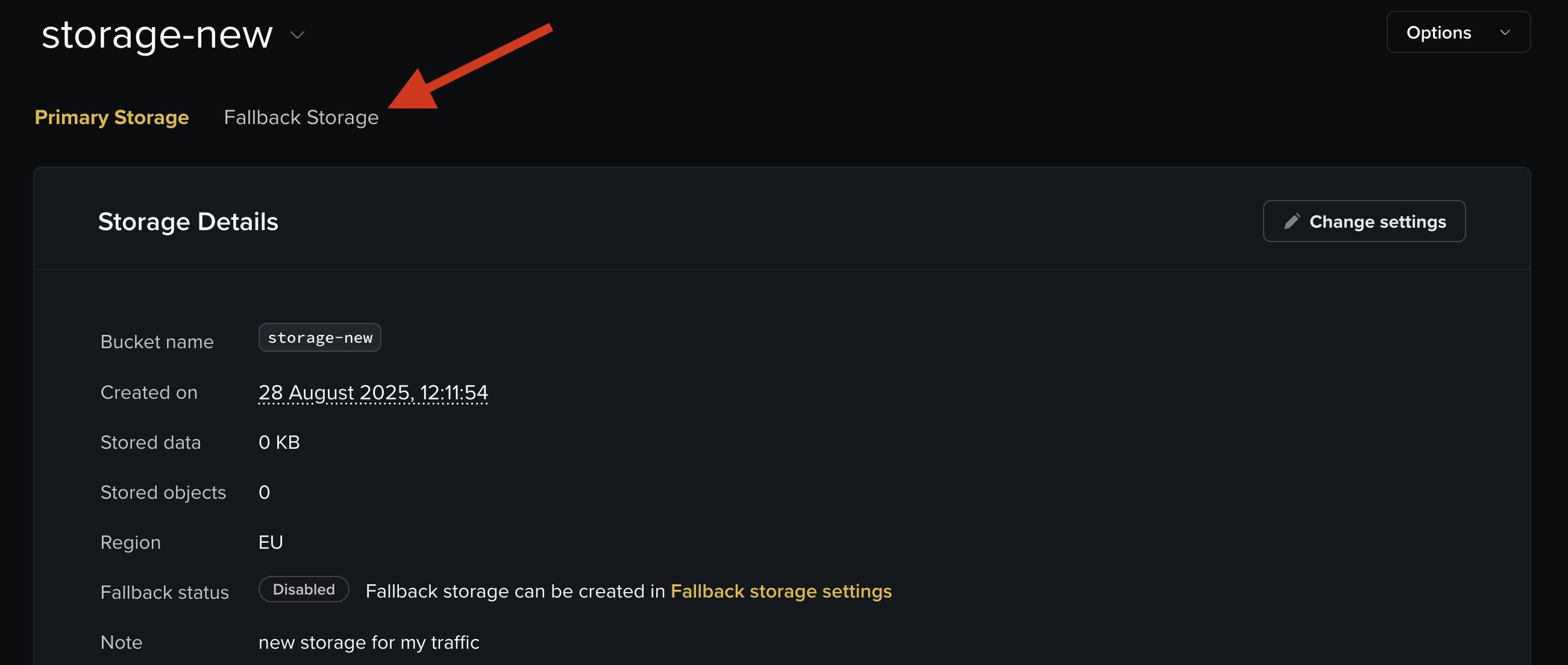
Task: Click the storage-new page title
Action: click(x=157, y=35)
